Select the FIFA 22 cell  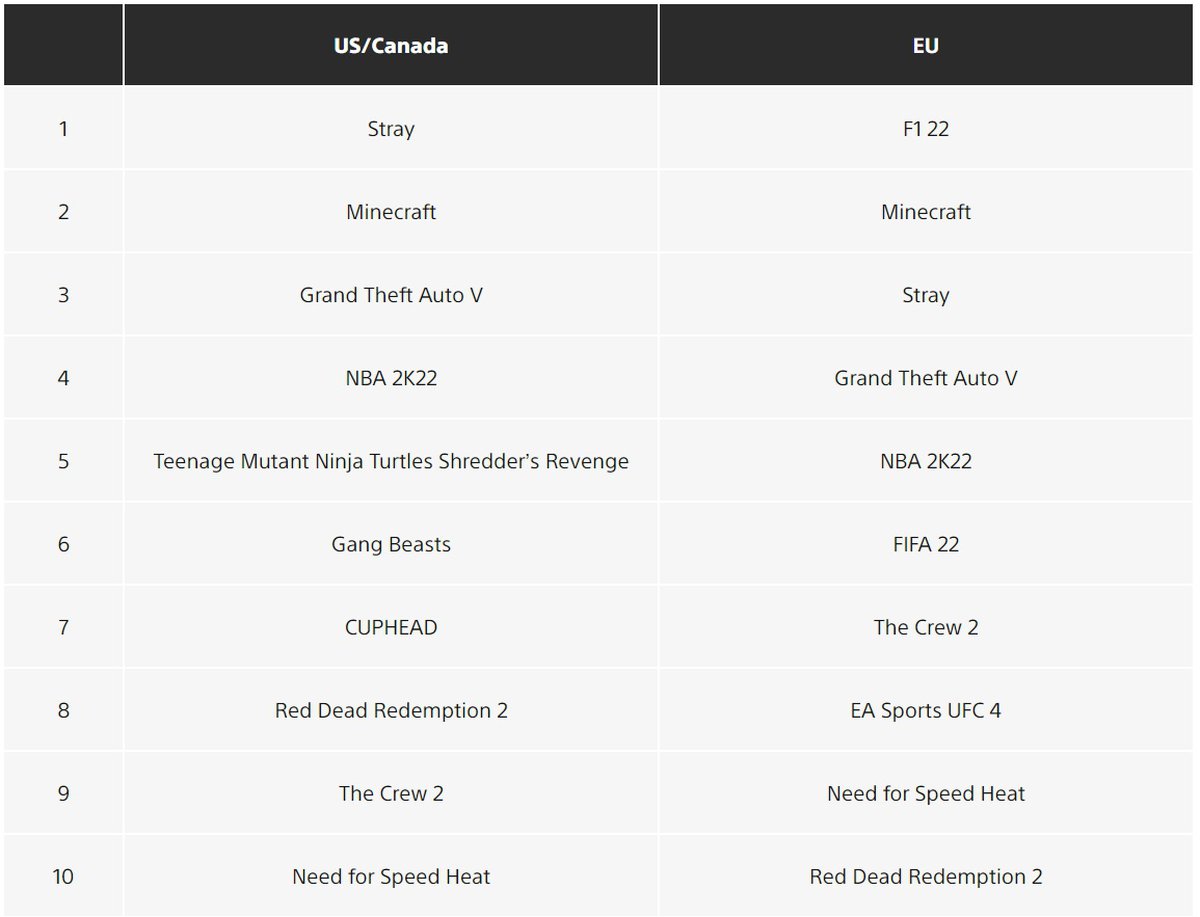(926, 544)
